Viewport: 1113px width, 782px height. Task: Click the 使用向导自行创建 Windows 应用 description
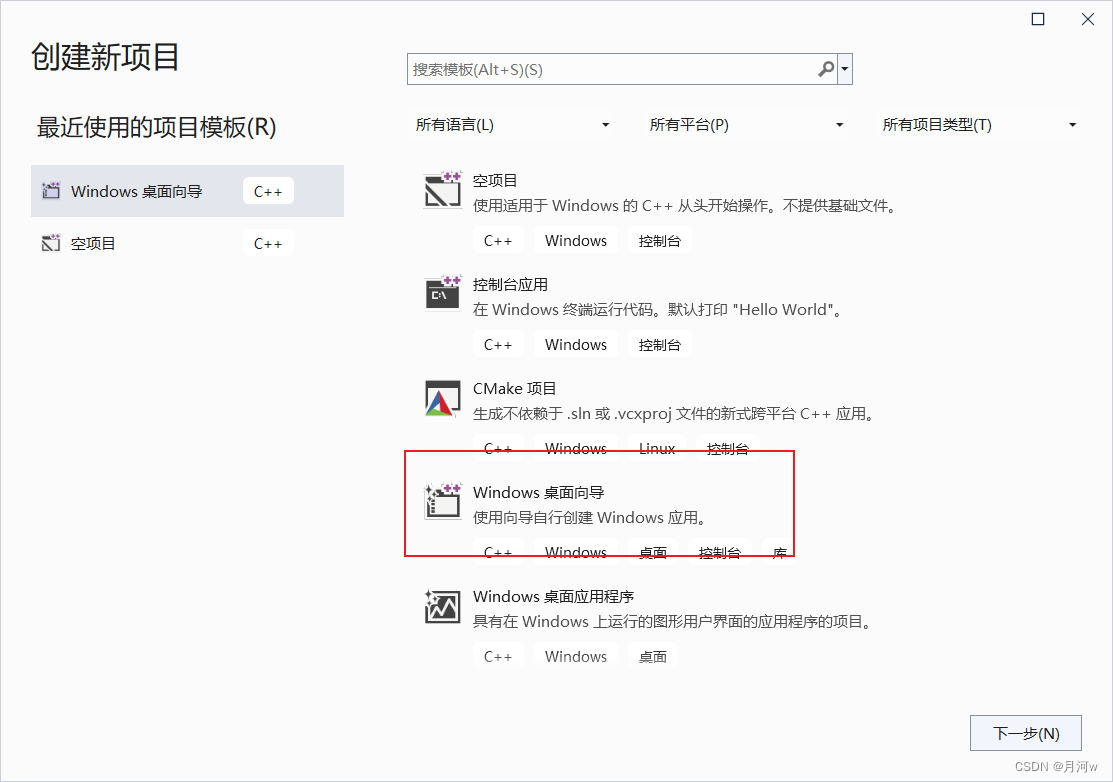tap(591, 517)
